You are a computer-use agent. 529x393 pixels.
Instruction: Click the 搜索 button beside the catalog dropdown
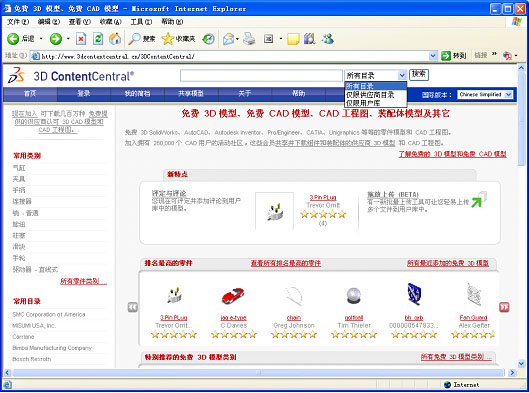coord(419,75)
